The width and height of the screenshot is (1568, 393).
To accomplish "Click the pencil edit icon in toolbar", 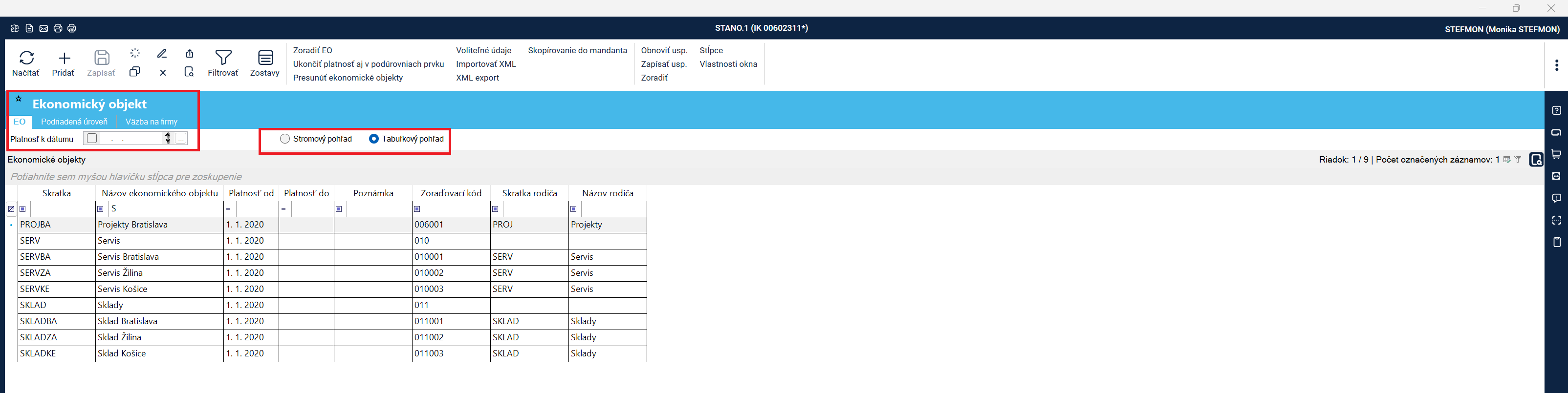I will [x=162, y=54].
